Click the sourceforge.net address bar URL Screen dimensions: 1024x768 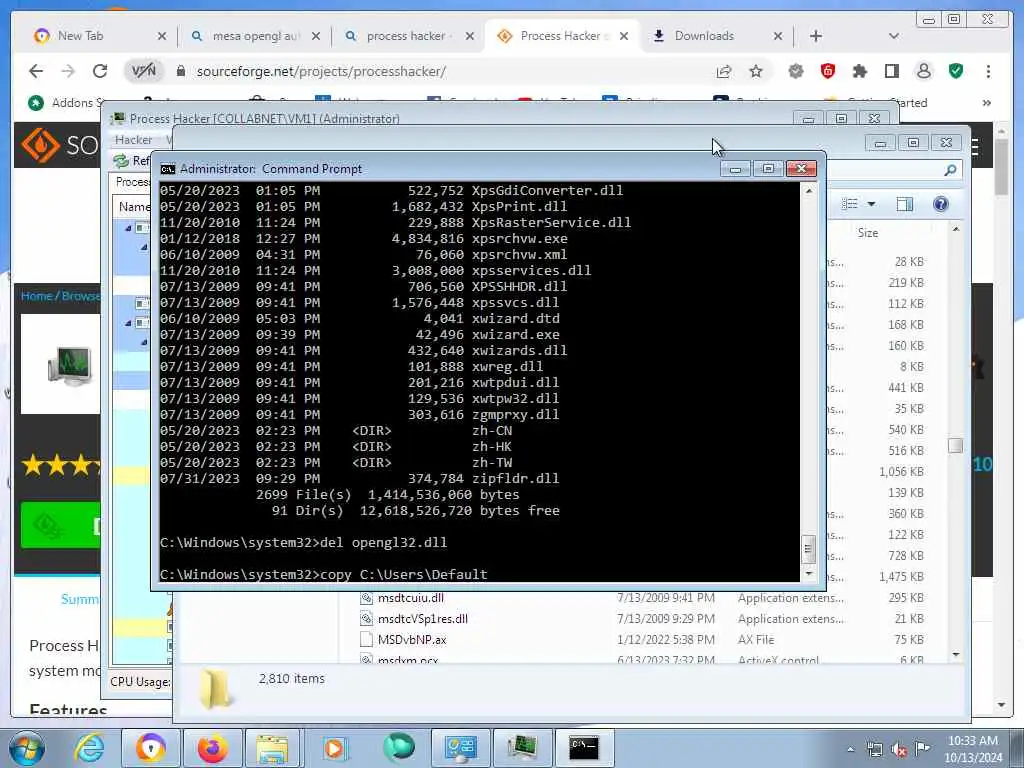321,71
